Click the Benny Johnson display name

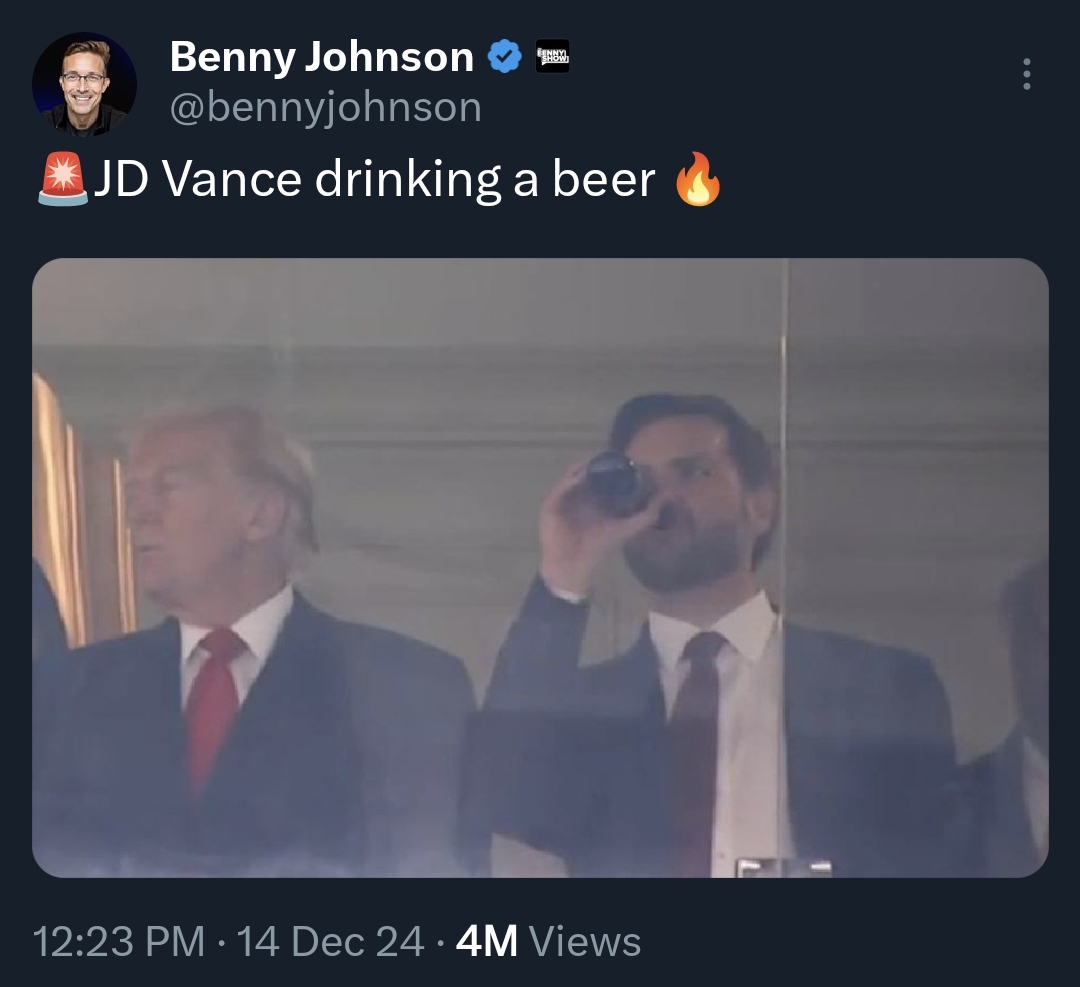click(x=321, y=57)
